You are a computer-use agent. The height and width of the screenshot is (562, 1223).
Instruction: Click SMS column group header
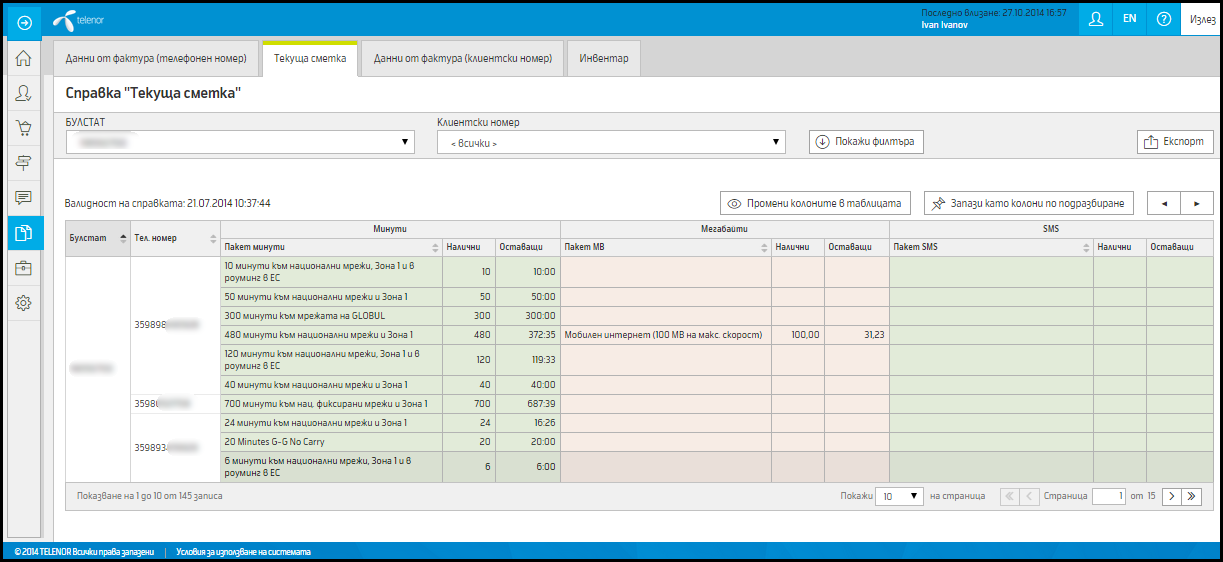pyautogui.click(x=1051, y=229)
